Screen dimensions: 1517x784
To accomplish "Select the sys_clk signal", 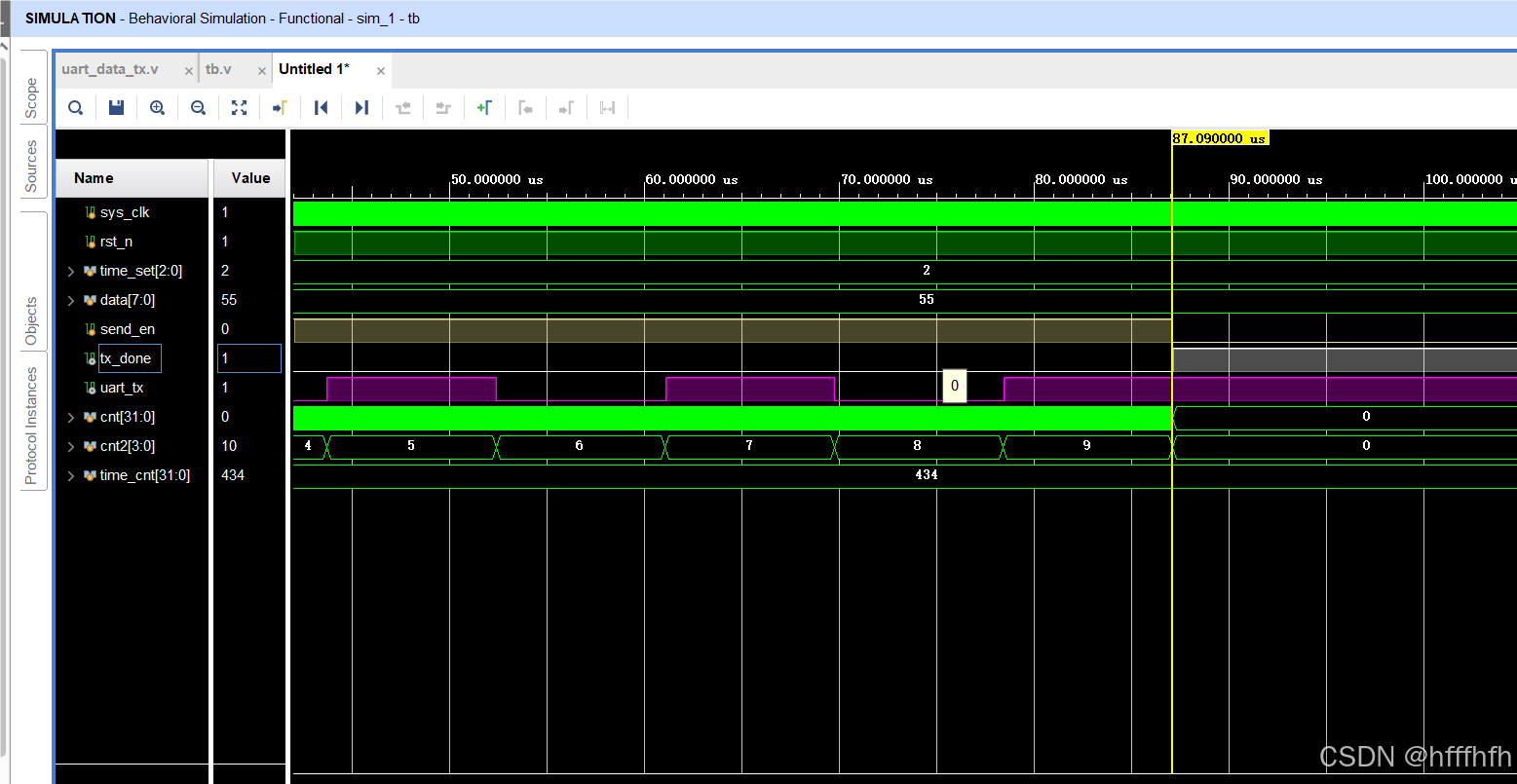I will point(125,212).
